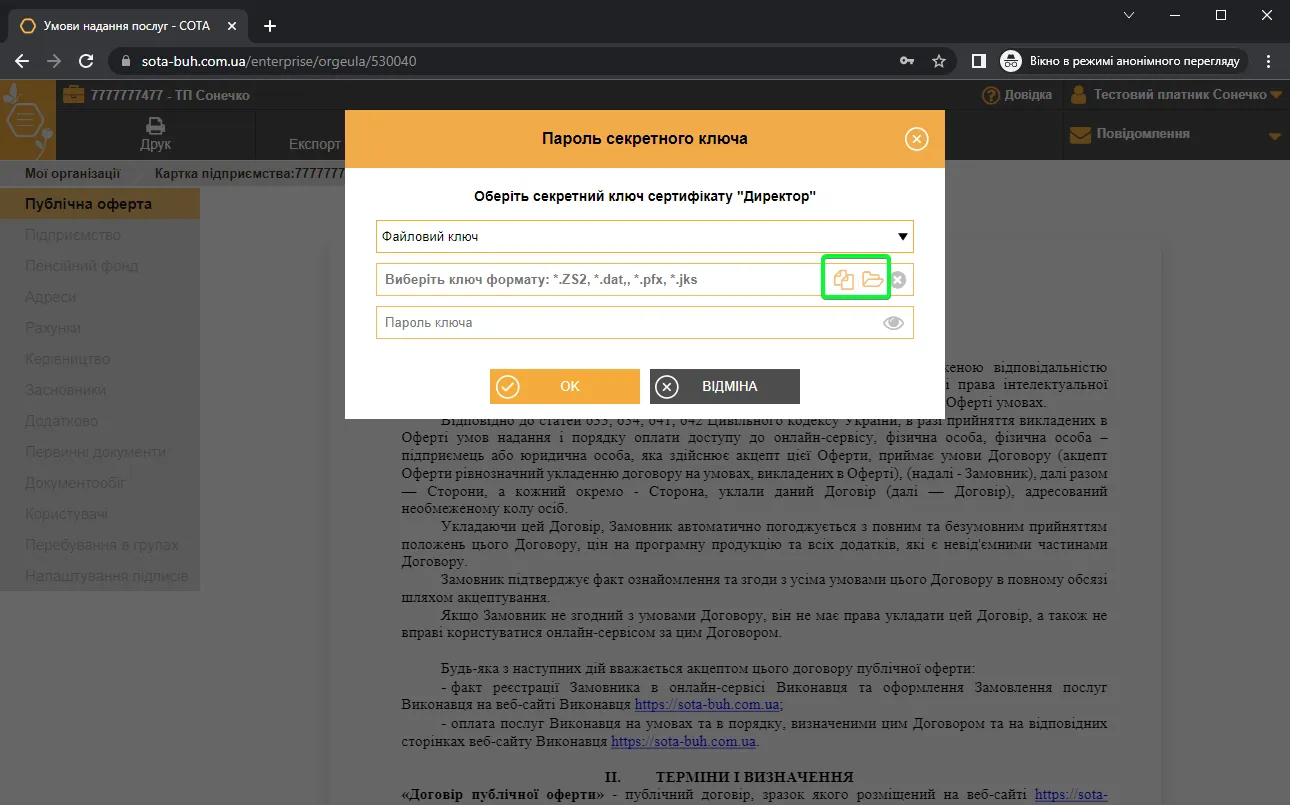Expand arrow next to 'Повідомлення'
This screenshot has height=805, width=1290.
(1274, 135)
